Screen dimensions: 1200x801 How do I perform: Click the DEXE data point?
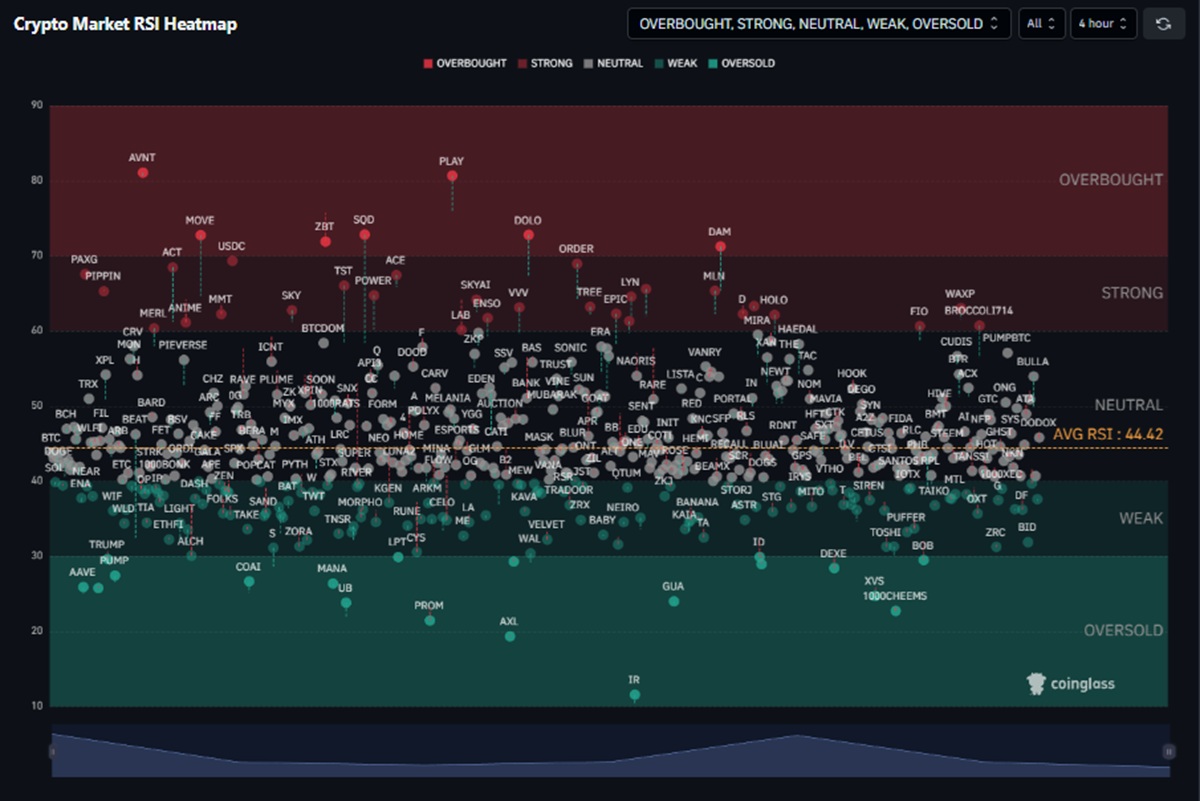(834, 567)
